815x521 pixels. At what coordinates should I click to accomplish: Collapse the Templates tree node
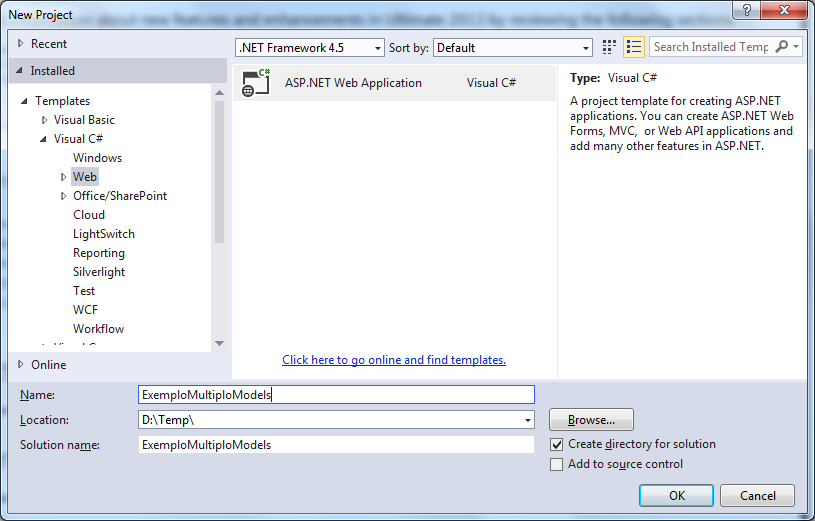coord(24,101)
